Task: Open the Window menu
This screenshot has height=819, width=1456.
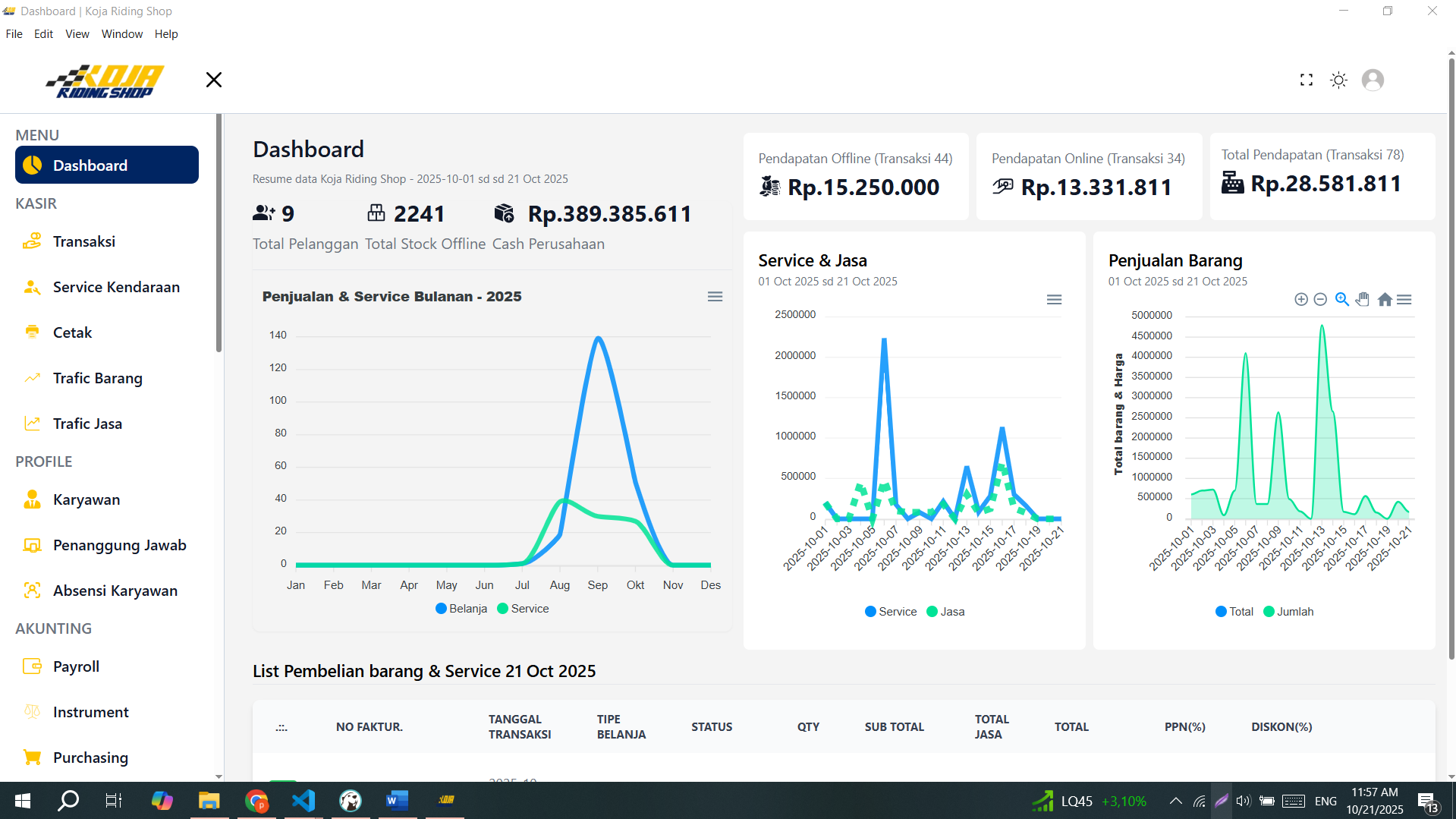Action: click(121, 34)
